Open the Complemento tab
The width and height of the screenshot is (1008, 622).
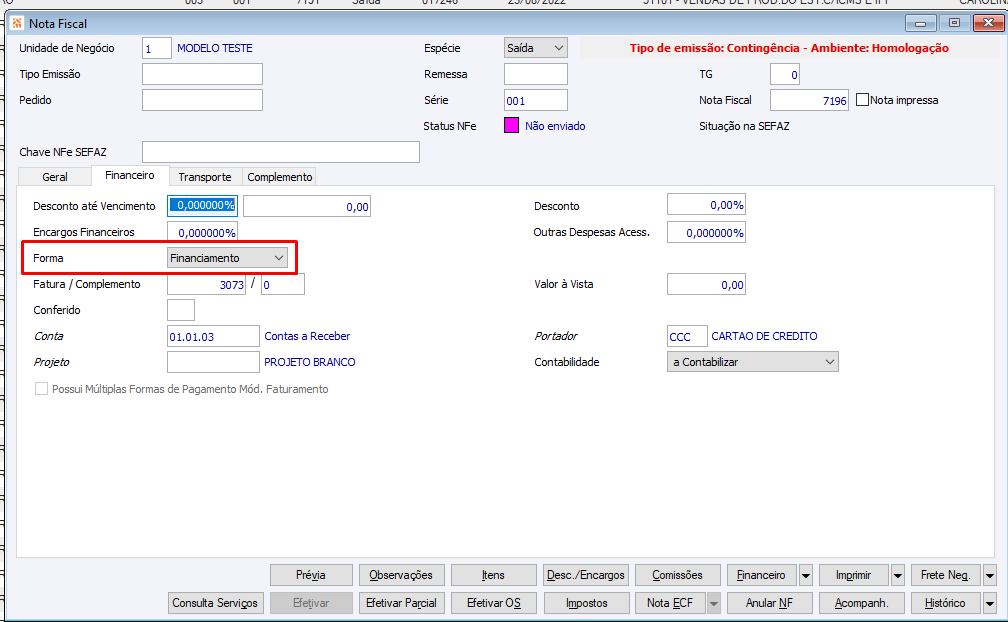(280, 177)
